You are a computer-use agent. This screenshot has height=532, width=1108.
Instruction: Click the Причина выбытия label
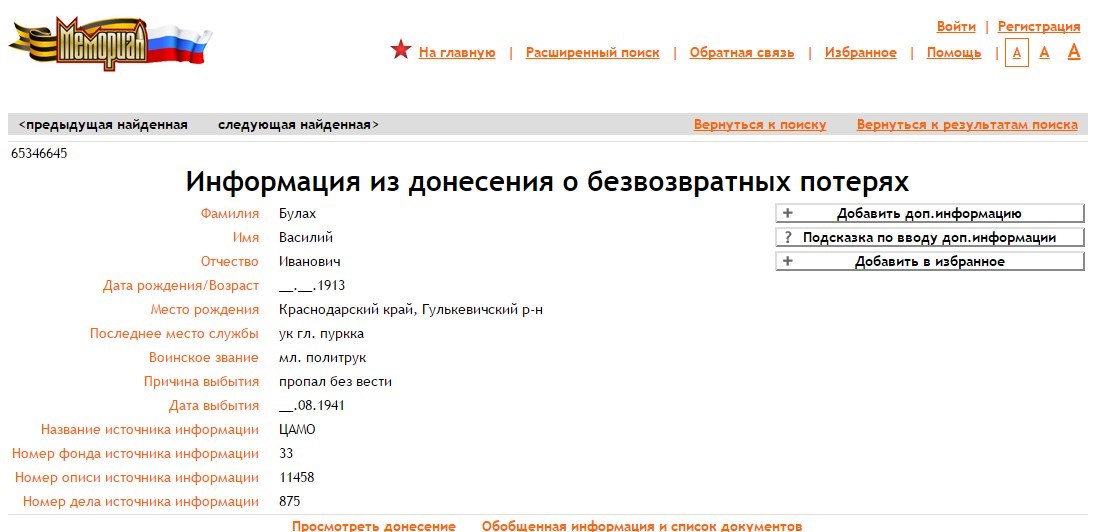(201, 382)
